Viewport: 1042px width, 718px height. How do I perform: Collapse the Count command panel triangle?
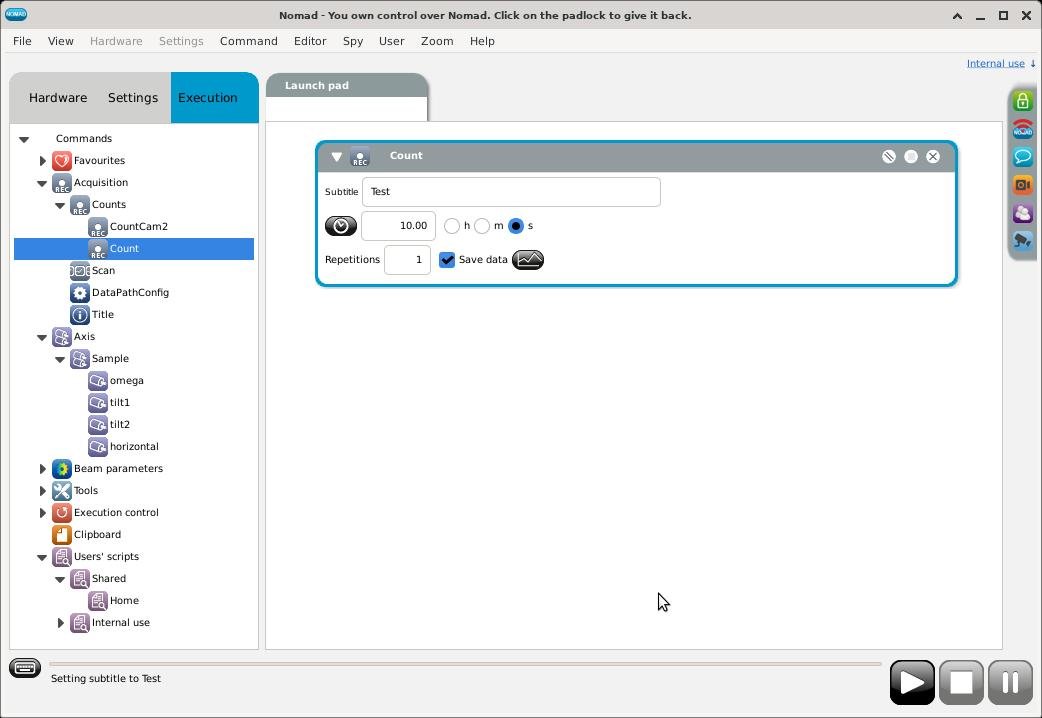336,157
